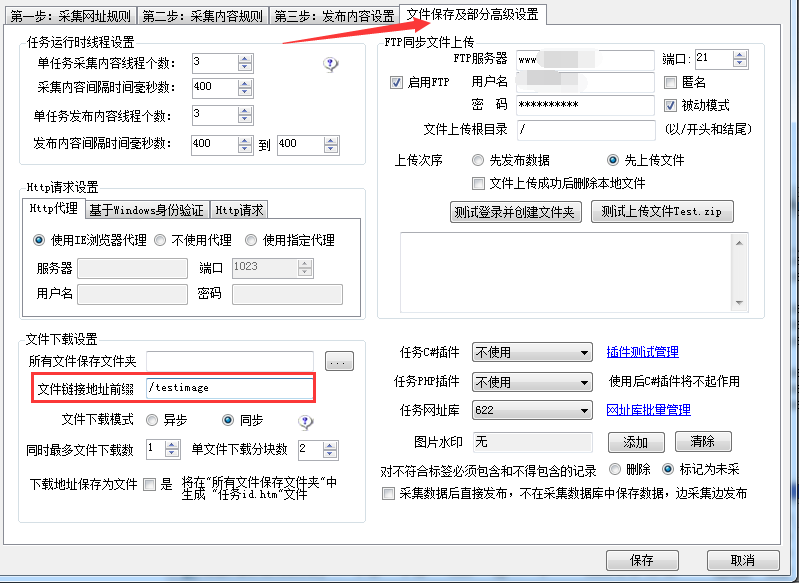799x583 pixels.
Task: Select 先上传文件 upload order
Action: [x=613, y=160]
